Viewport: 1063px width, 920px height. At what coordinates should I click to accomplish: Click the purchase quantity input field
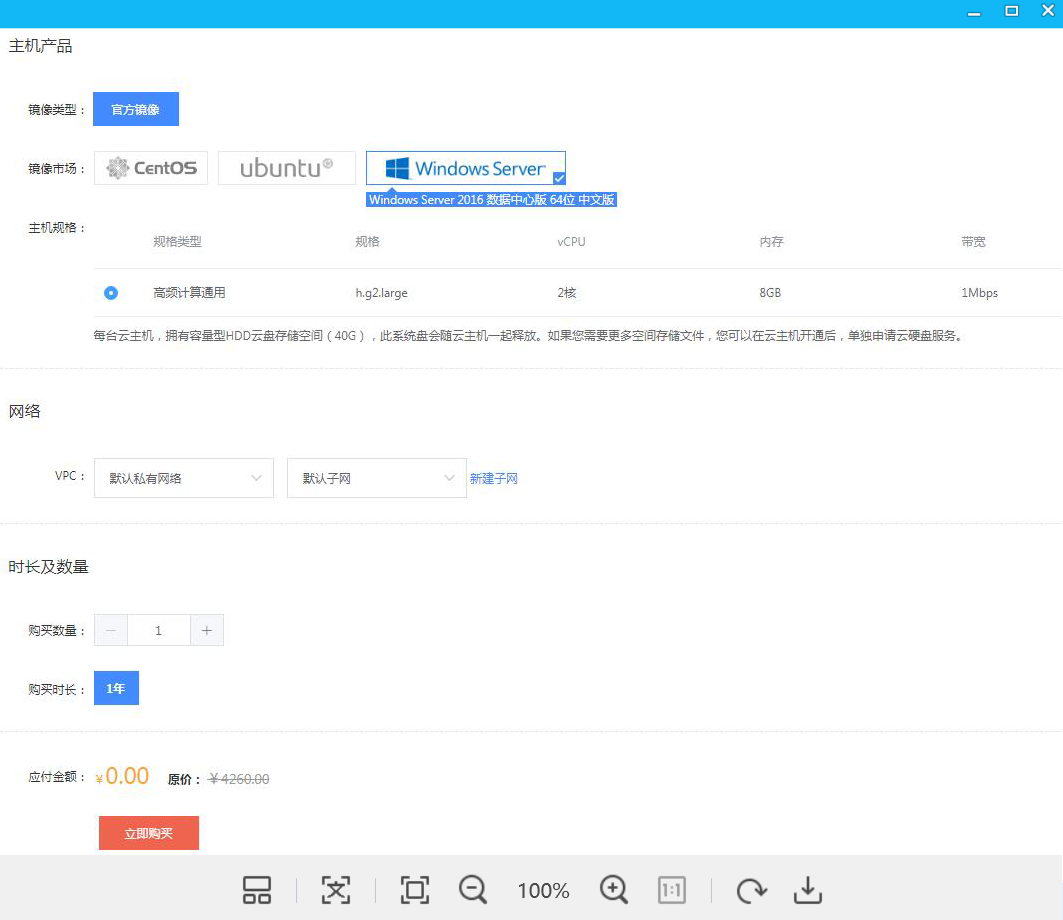click(159, 631)
